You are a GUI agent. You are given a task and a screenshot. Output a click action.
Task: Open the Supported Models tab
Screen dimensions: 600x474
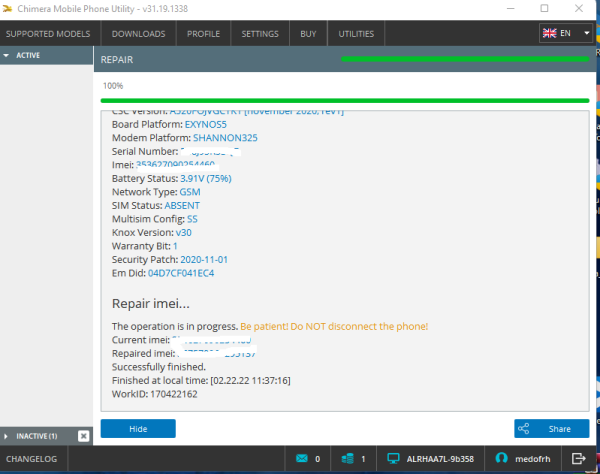[x=48, y=34]
